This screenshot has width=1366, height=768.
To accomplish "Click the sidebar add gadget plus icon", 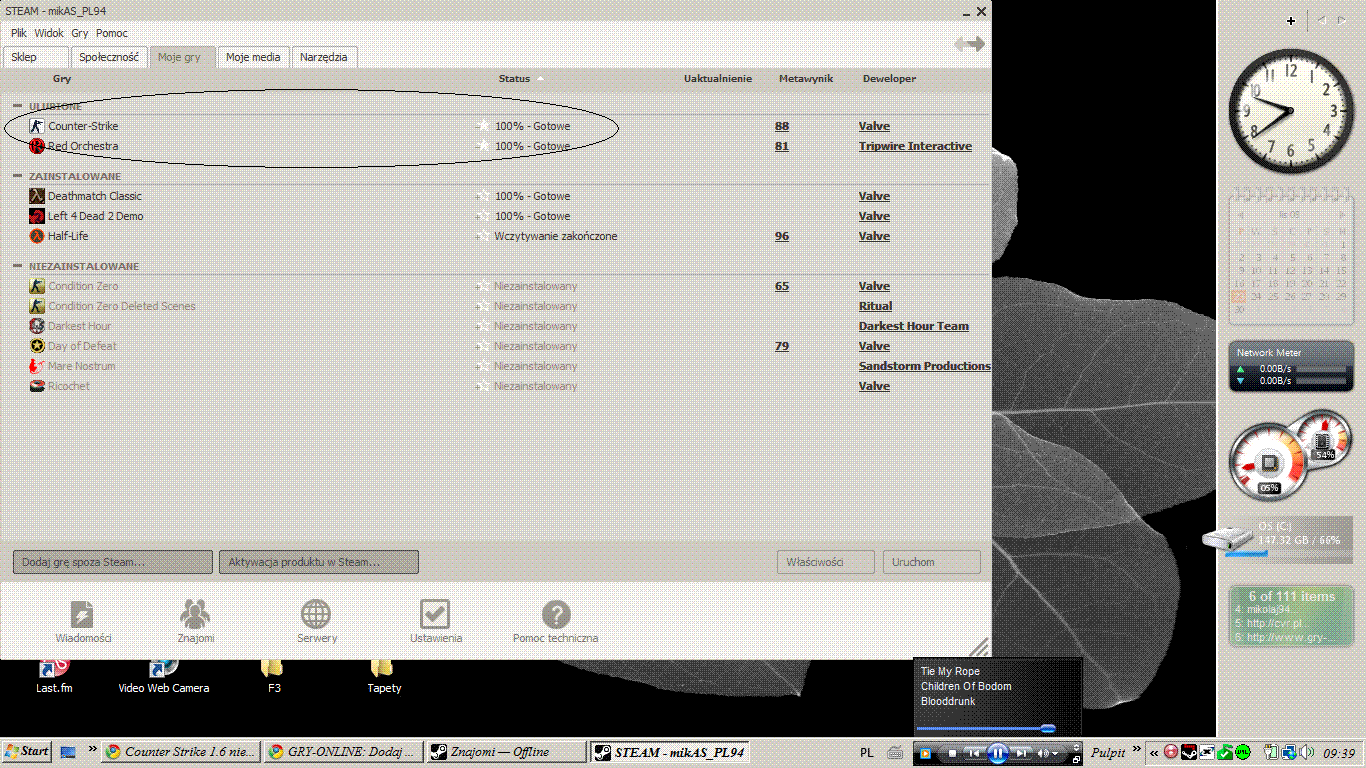I will 1291,20.
